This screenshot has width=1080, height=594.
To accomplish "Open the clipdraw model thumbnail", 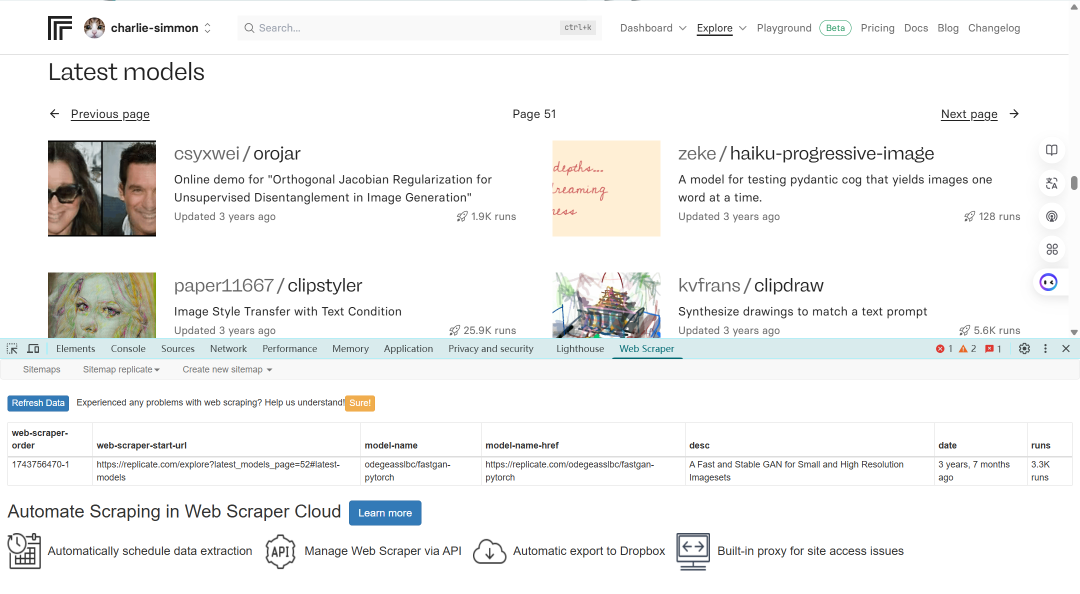I will (606, 305).
